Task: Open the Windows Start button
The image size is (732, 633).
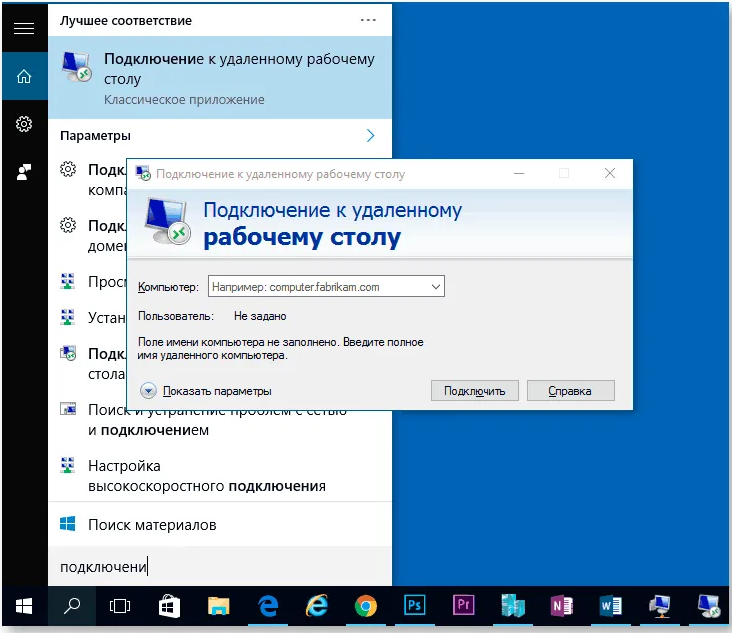Action: (x=24, y=606)
